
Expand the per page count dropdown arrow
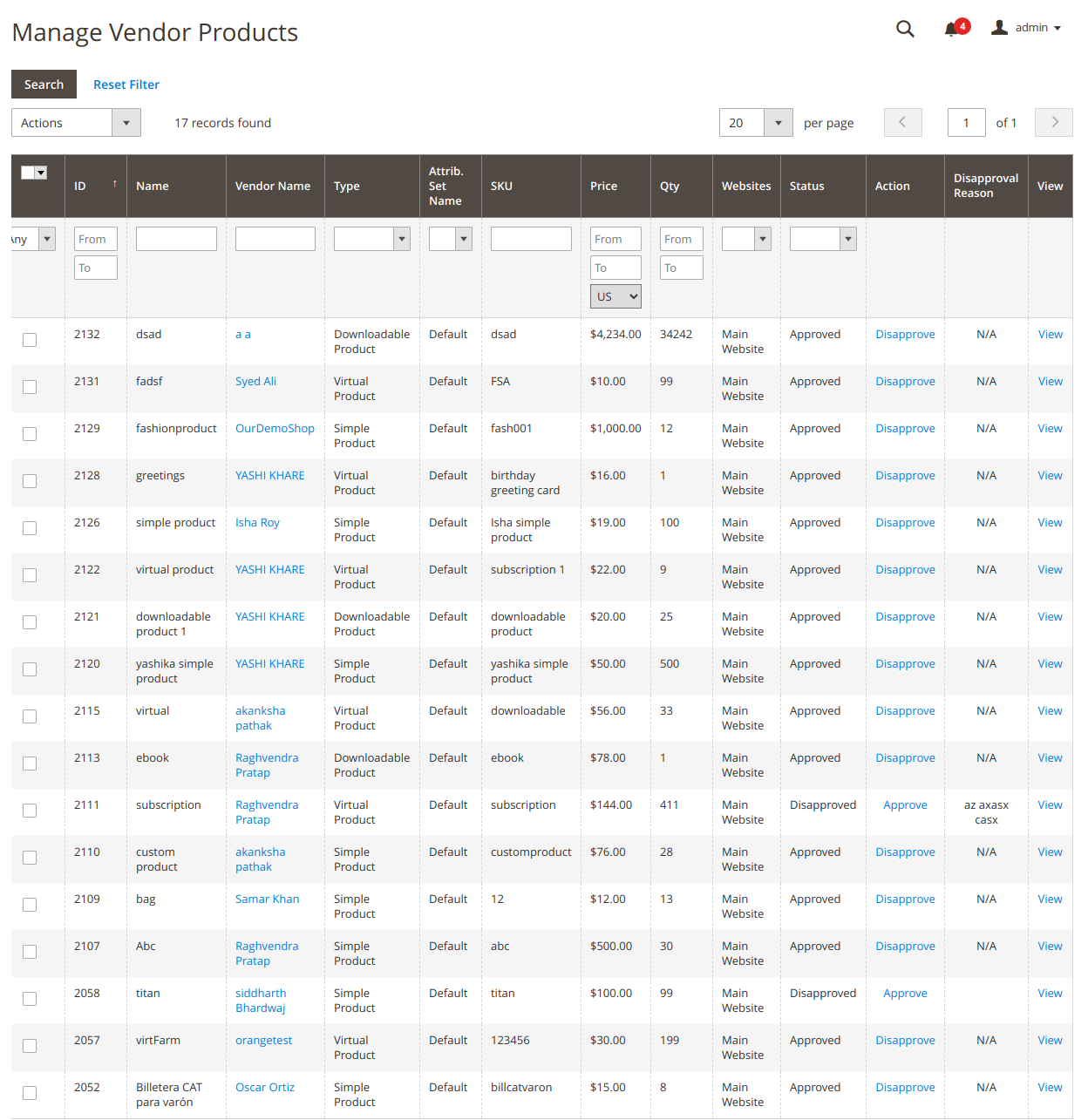pyautogui.click(x=778, y=123)
